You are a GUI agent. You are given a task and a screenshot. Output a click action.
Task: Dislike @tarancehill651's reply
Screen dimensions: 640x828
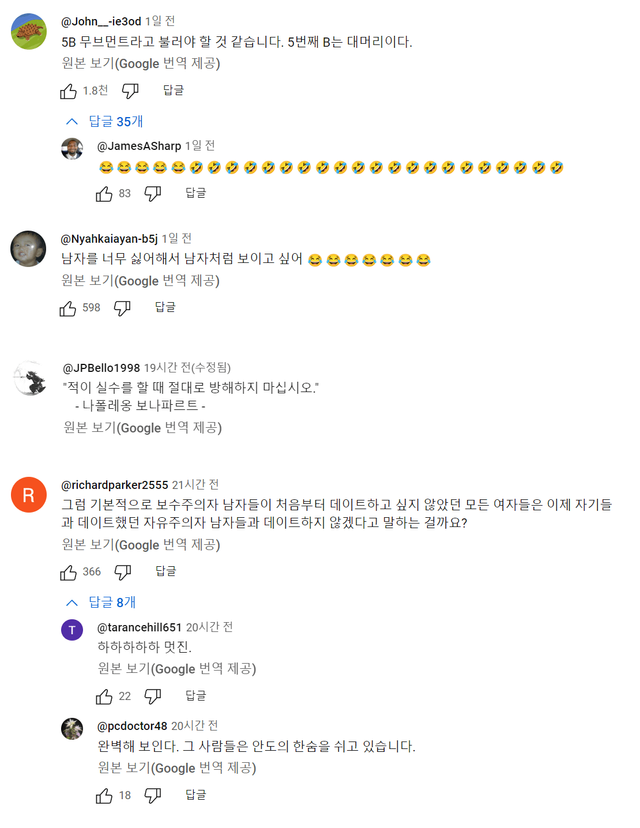152,697
